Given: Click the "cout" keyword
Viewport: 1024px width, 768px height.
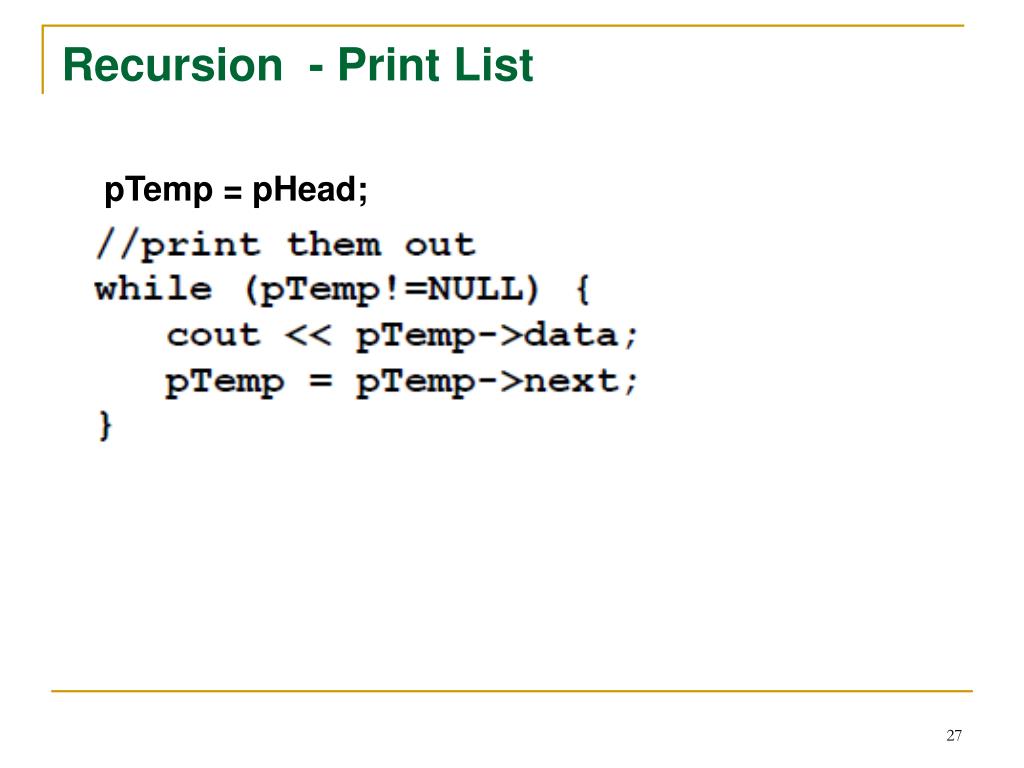Looking at the screenshot, I should [x=213, y=335].
